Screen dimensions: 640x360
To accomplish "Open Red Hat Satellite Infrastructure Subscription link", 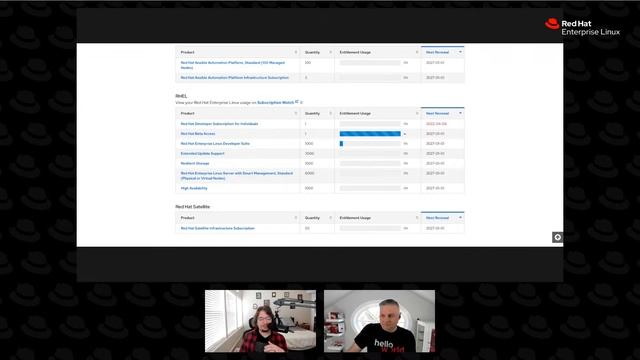I will tap(218, 228).
